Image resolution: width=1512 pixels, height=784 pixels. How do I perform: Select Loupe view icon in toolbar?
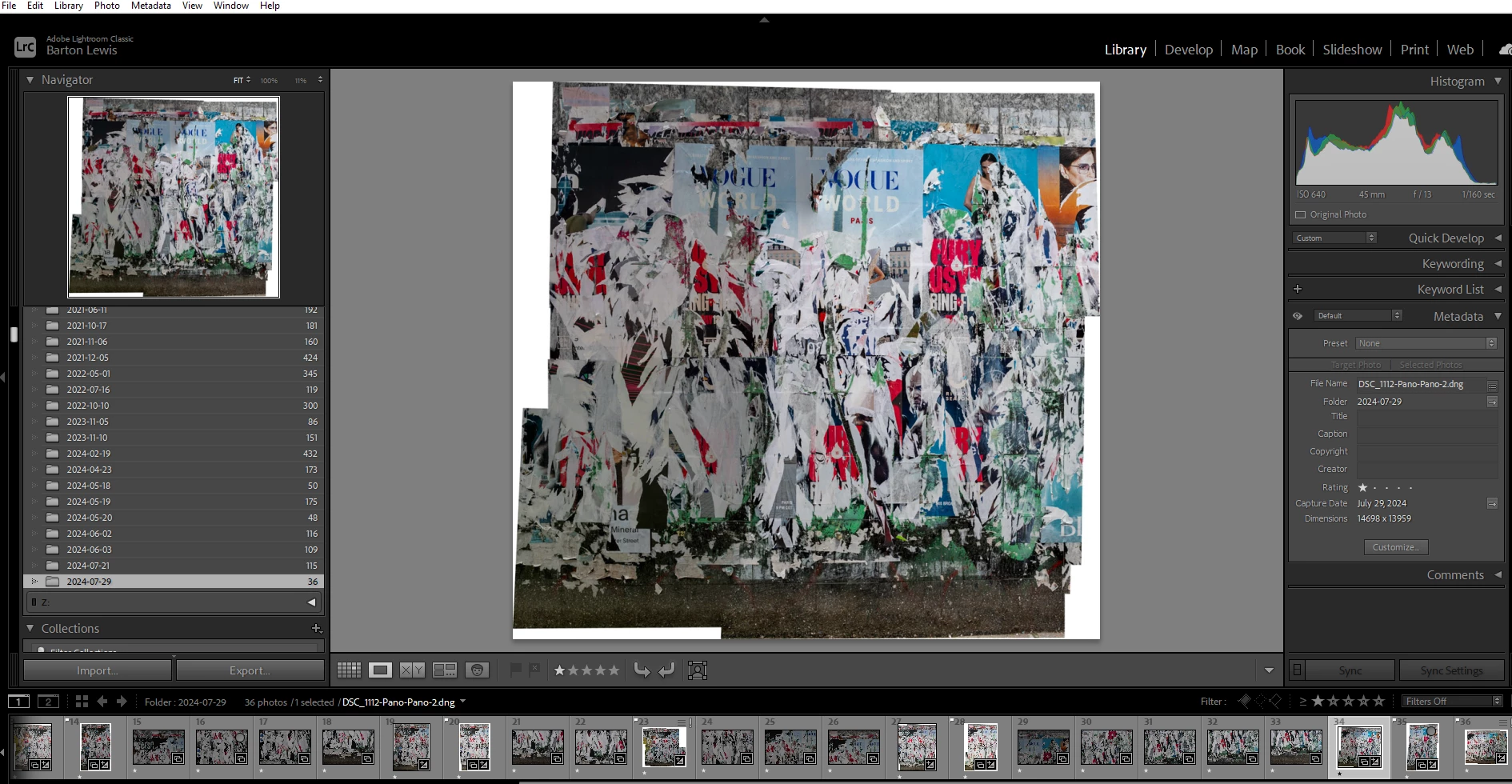click(380, 670)
